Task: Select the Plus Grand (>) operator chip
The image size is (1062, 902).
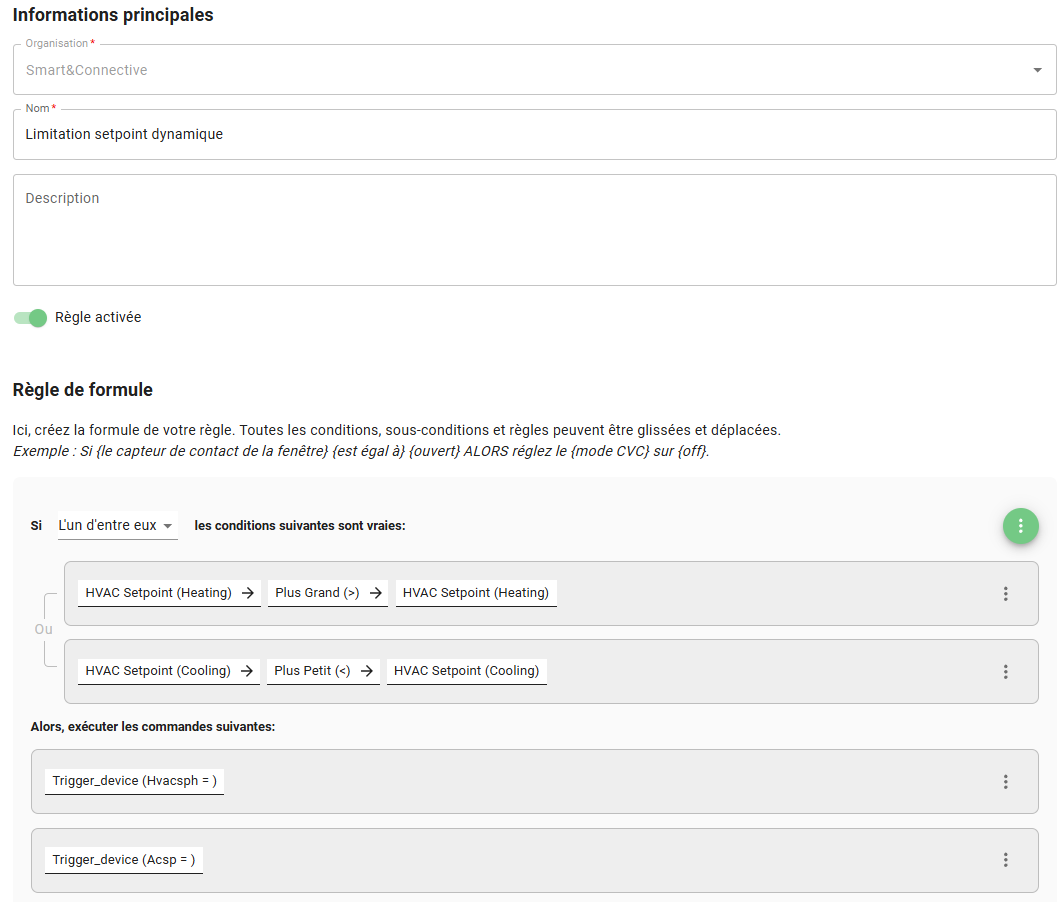Action: (317, 593)
